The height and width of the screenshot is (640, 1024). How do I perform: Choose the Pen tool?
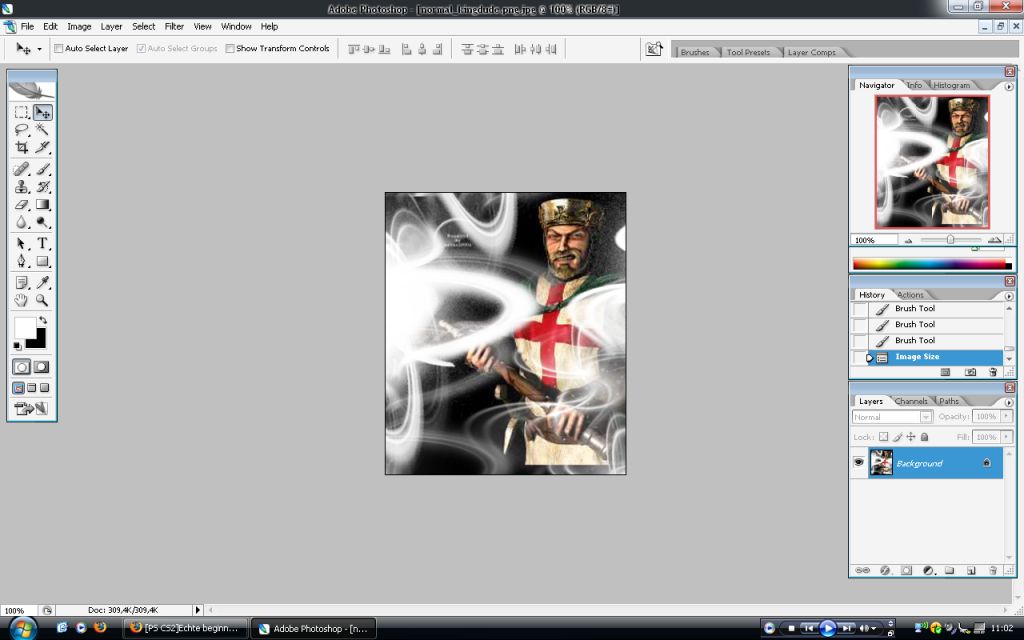(22, 261)
